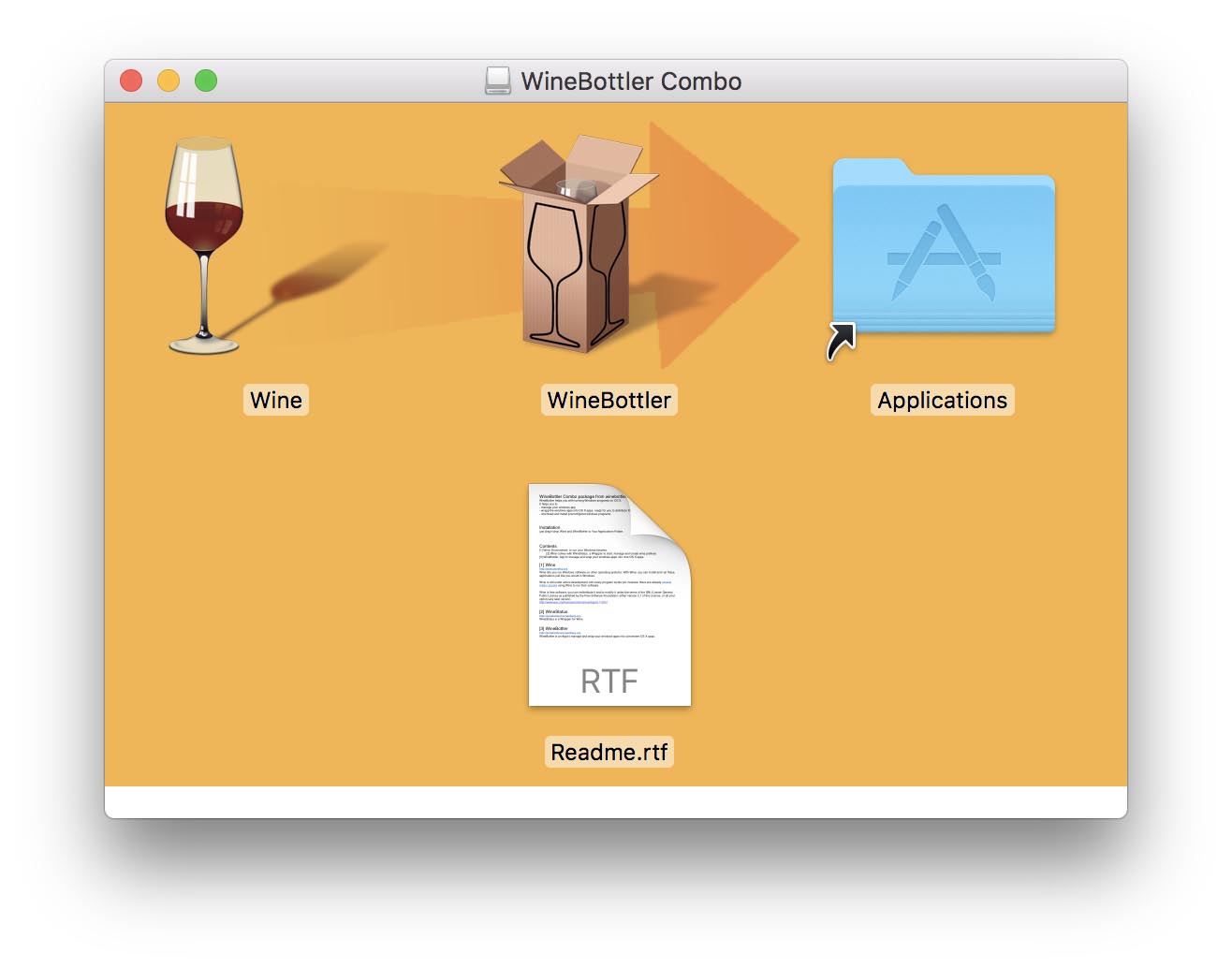The height and width of the screenshot is (968, 1232).
Task: Click the red close button
Action: [x=130, y=81]
